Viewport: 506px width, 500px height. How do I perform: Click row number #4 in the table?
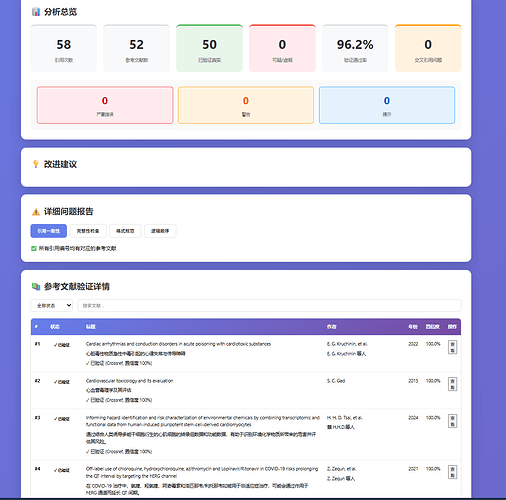pyautogui.click(x=37, y=469)
